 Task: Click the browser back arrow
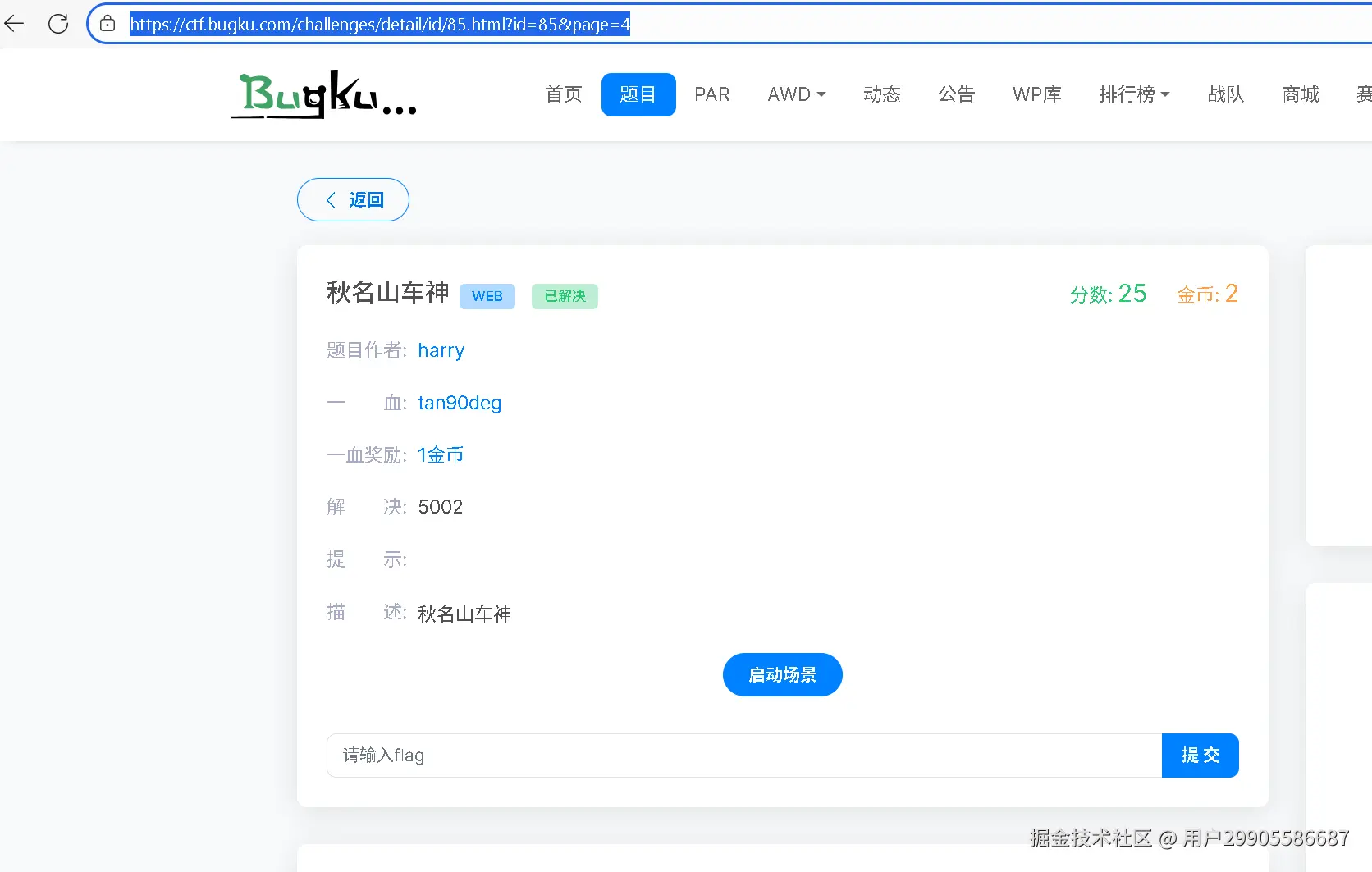15,24
